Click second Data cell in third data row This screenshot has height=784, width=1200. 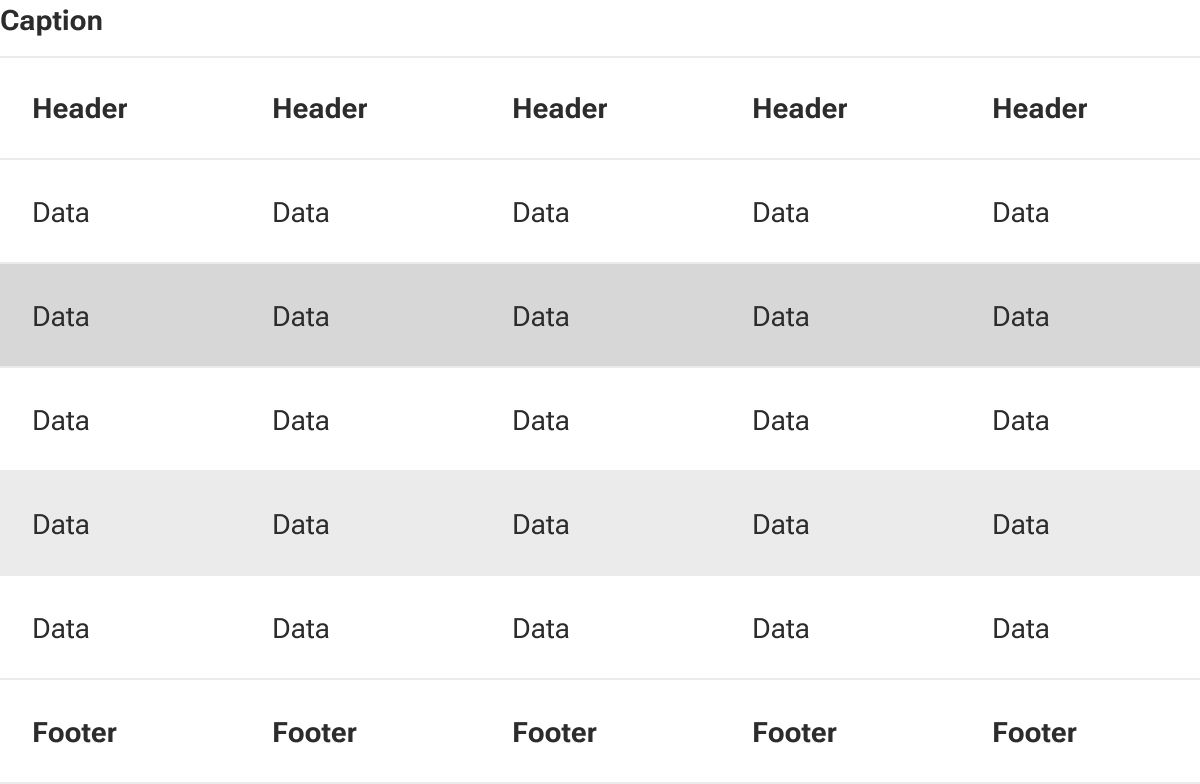tap(360, 420)
